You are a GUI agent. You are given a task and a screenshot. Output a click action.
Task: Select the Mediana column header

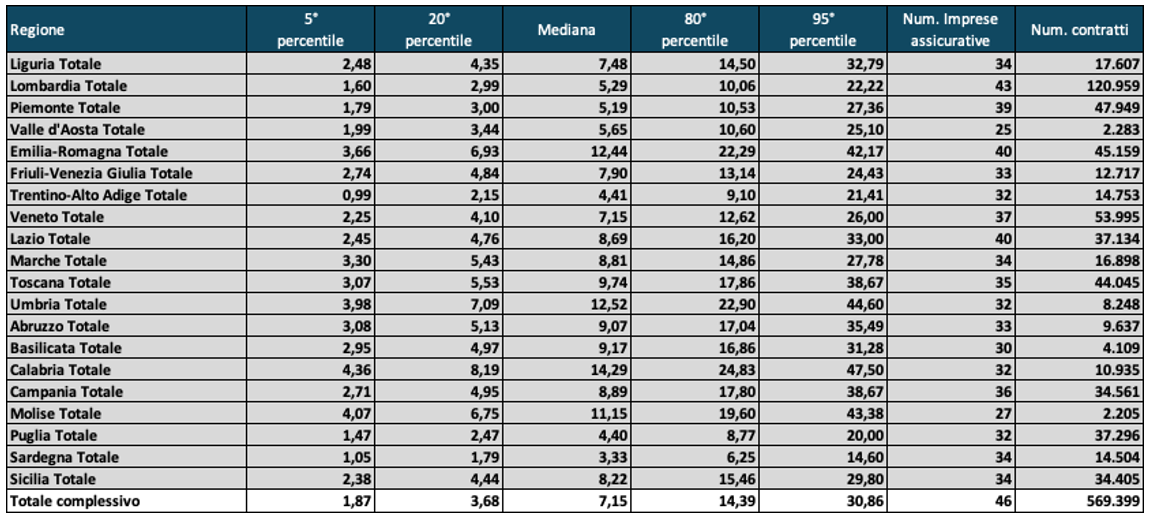coord(566,30)
